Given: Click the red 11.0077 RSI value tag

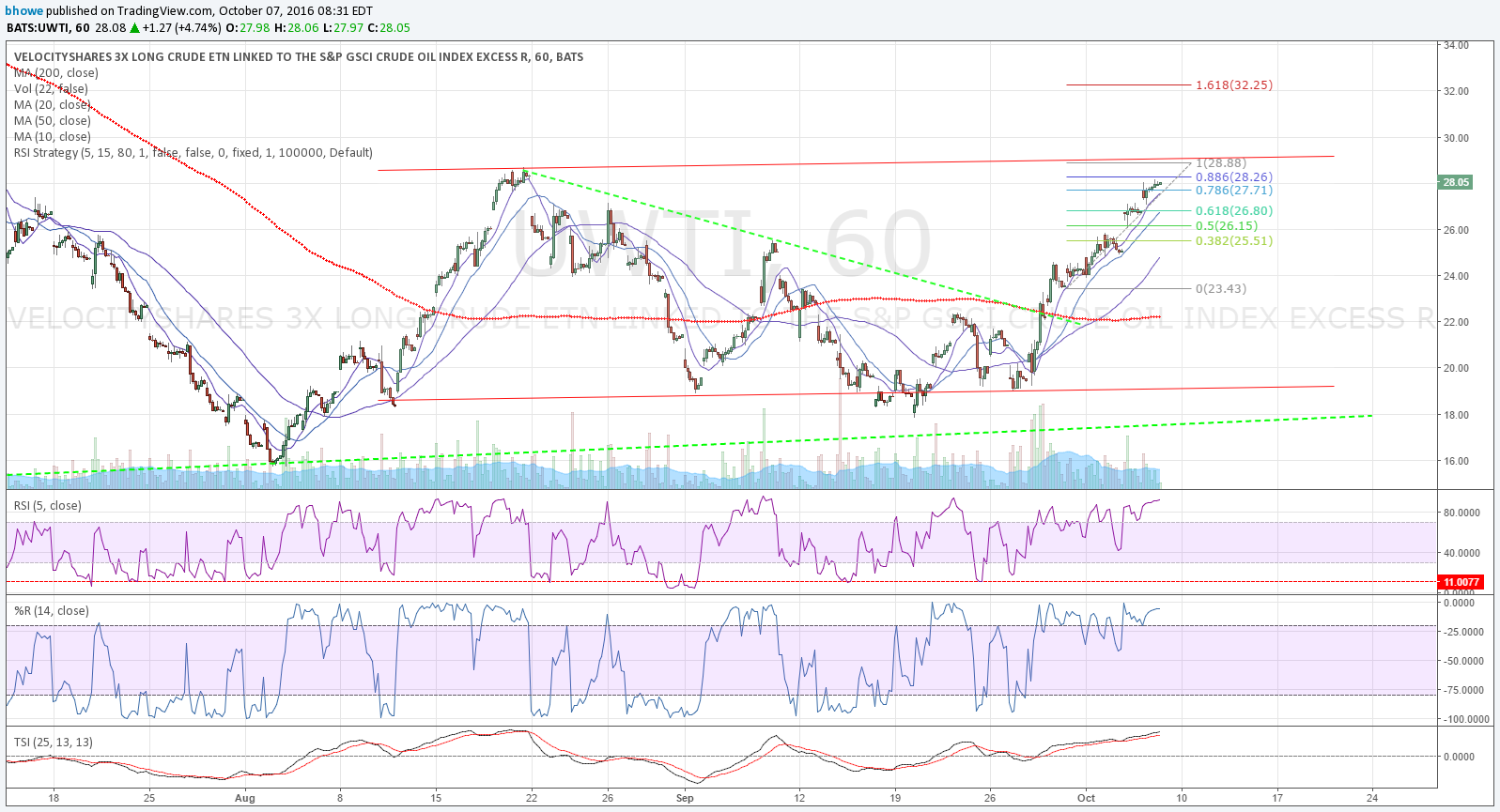Looking at the screenshot, I should click(x=1461, y=582).
